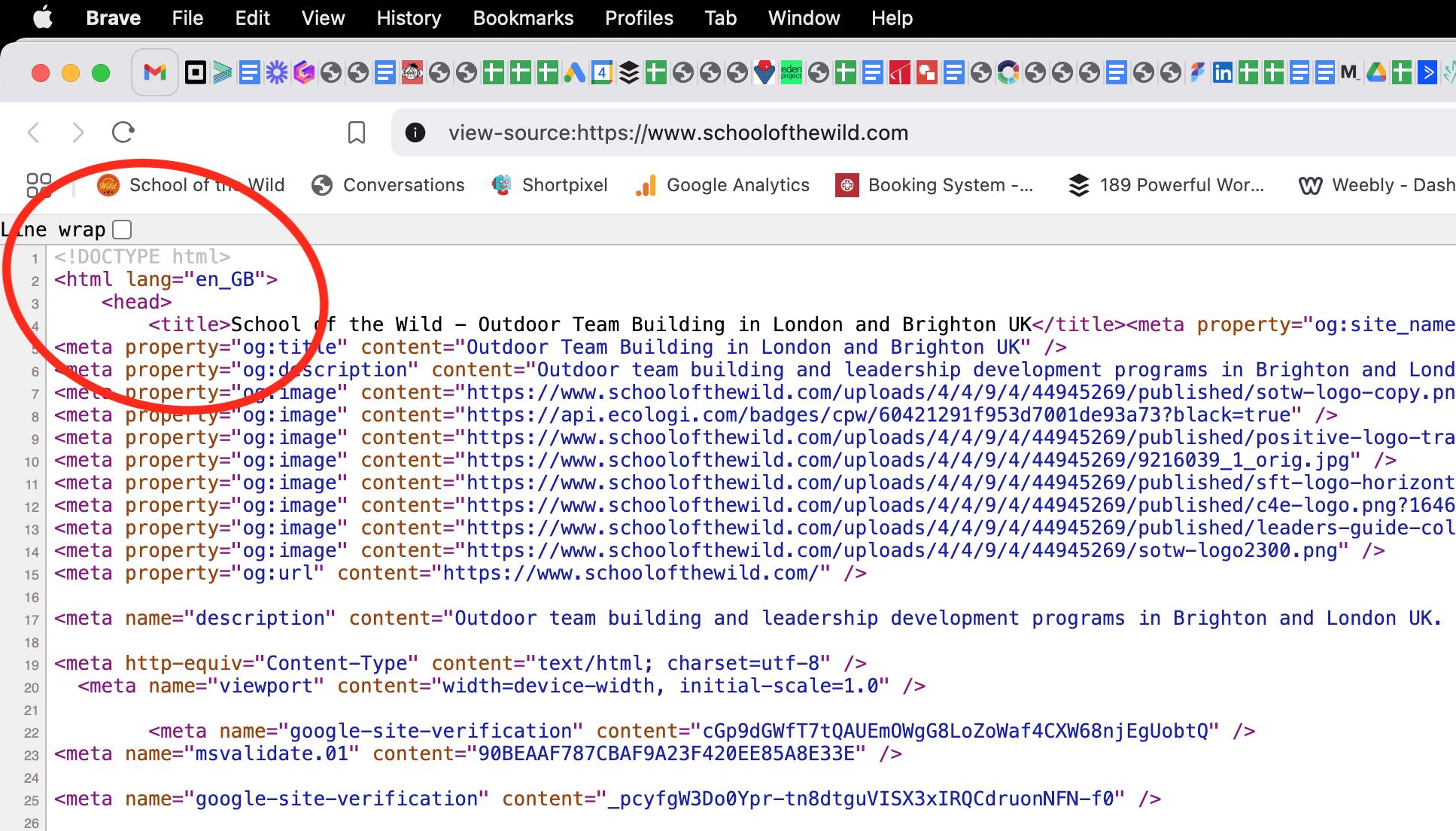Open the Google Ads tab
The image size is (1456, 831).
[575, 72]
